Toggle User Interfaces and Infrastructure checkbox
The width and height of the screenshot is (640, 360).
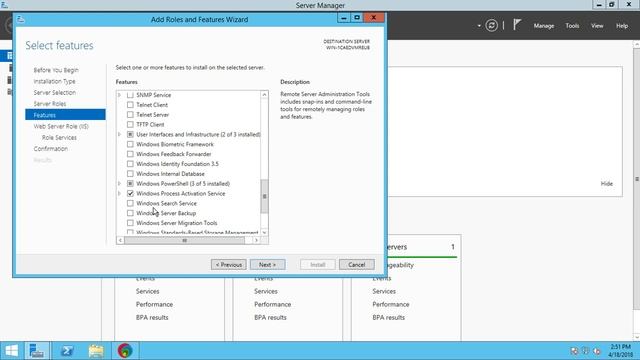(130, 134)
